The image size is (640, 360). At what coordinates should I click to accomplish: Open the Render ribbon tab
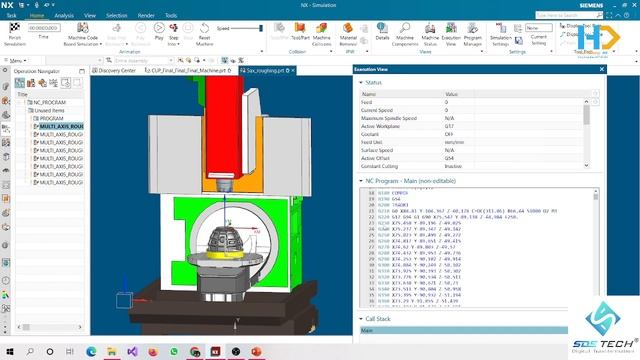146,16
